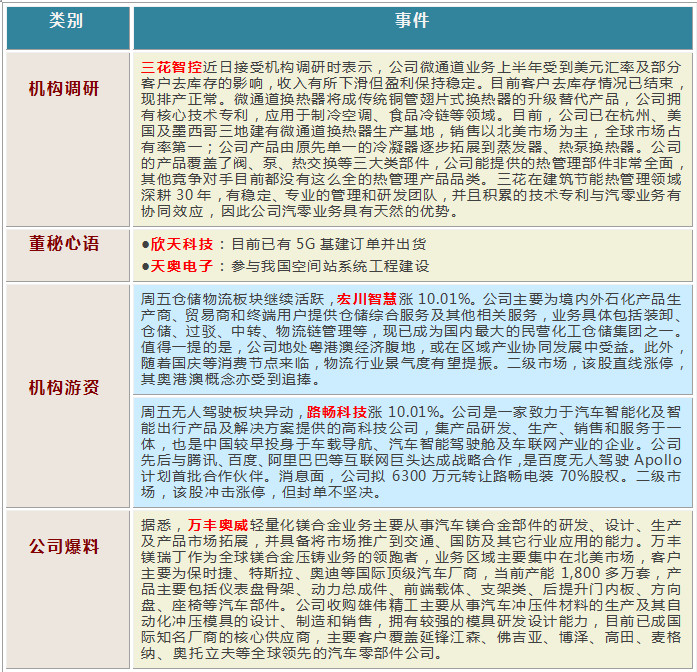Image resolution: width=697 pixels, height=672 pixels.
Task: Click the 宏川智慧 stock name
Action: tap(366, 297)
